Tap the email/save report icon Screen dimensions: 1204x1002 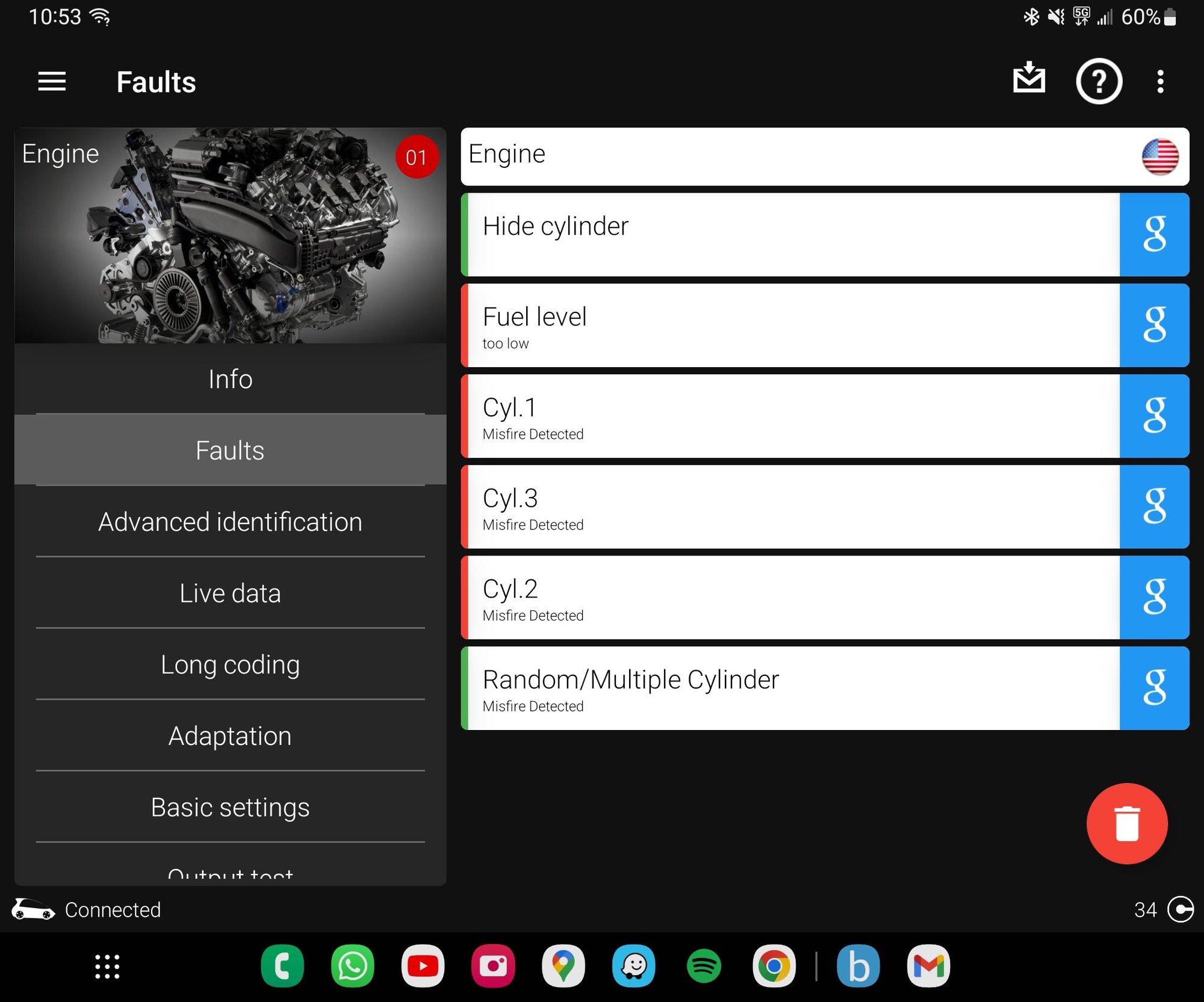(x=1029, y=78)
